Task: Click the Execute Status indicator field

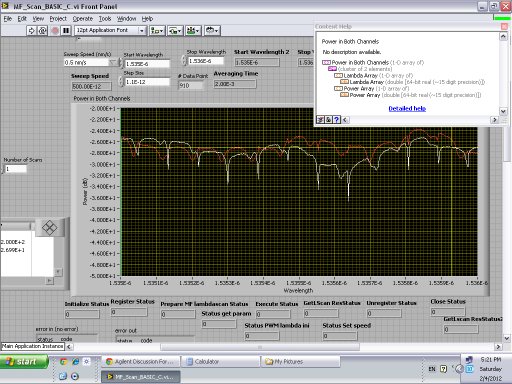Action: click(273, 314)
